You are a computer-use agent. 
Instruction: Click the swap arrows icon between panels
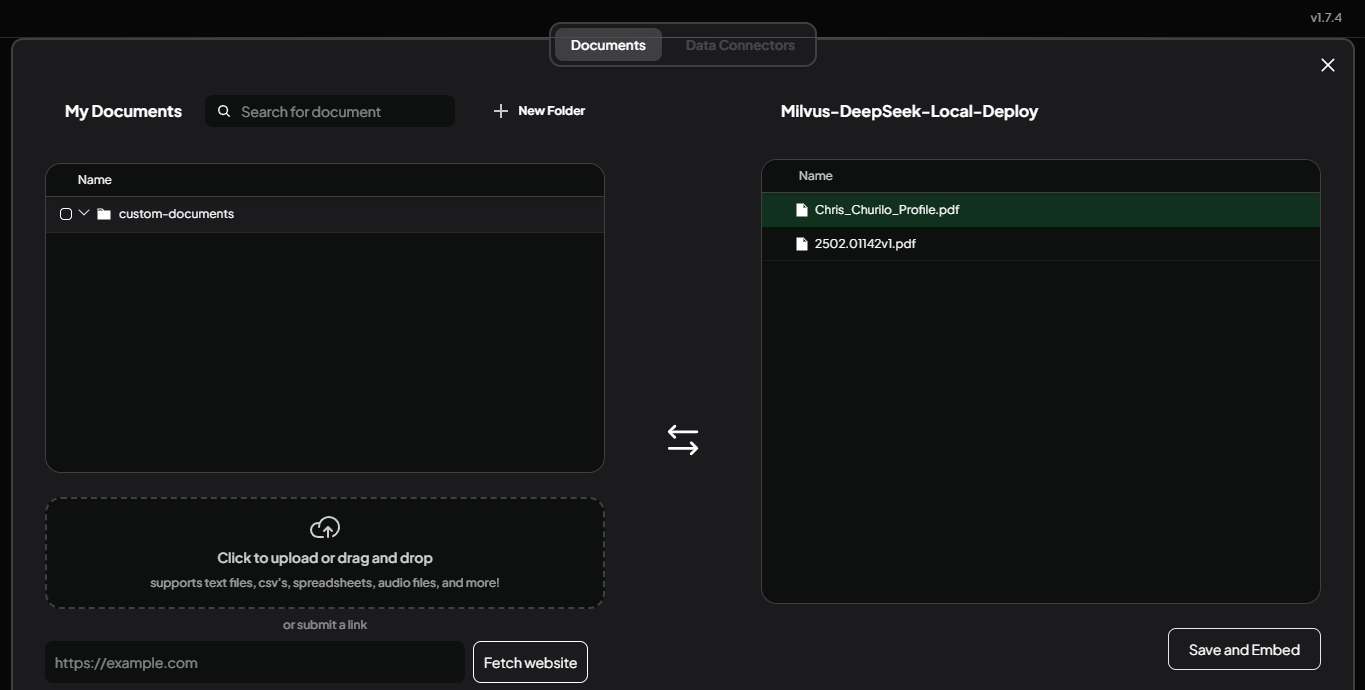tap(683, 440)
